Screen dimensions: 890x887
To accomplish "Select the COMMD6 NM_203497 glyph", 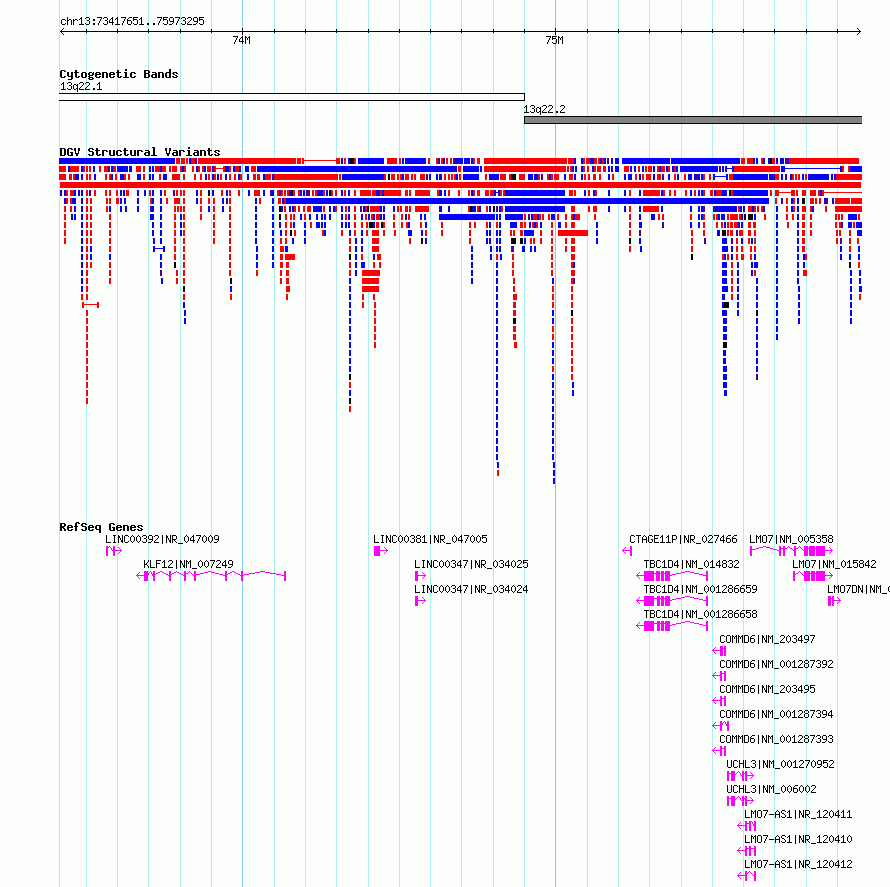I will coord(719,651).
